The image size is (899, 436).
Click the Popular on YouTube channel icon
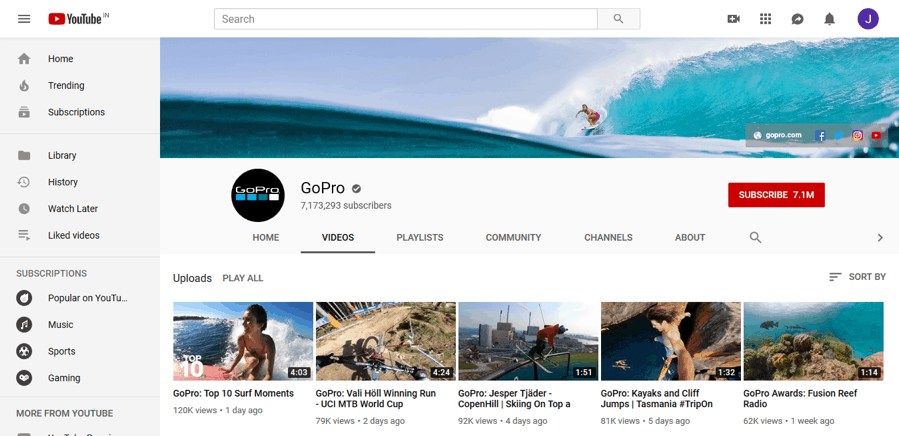click(24, 298)
